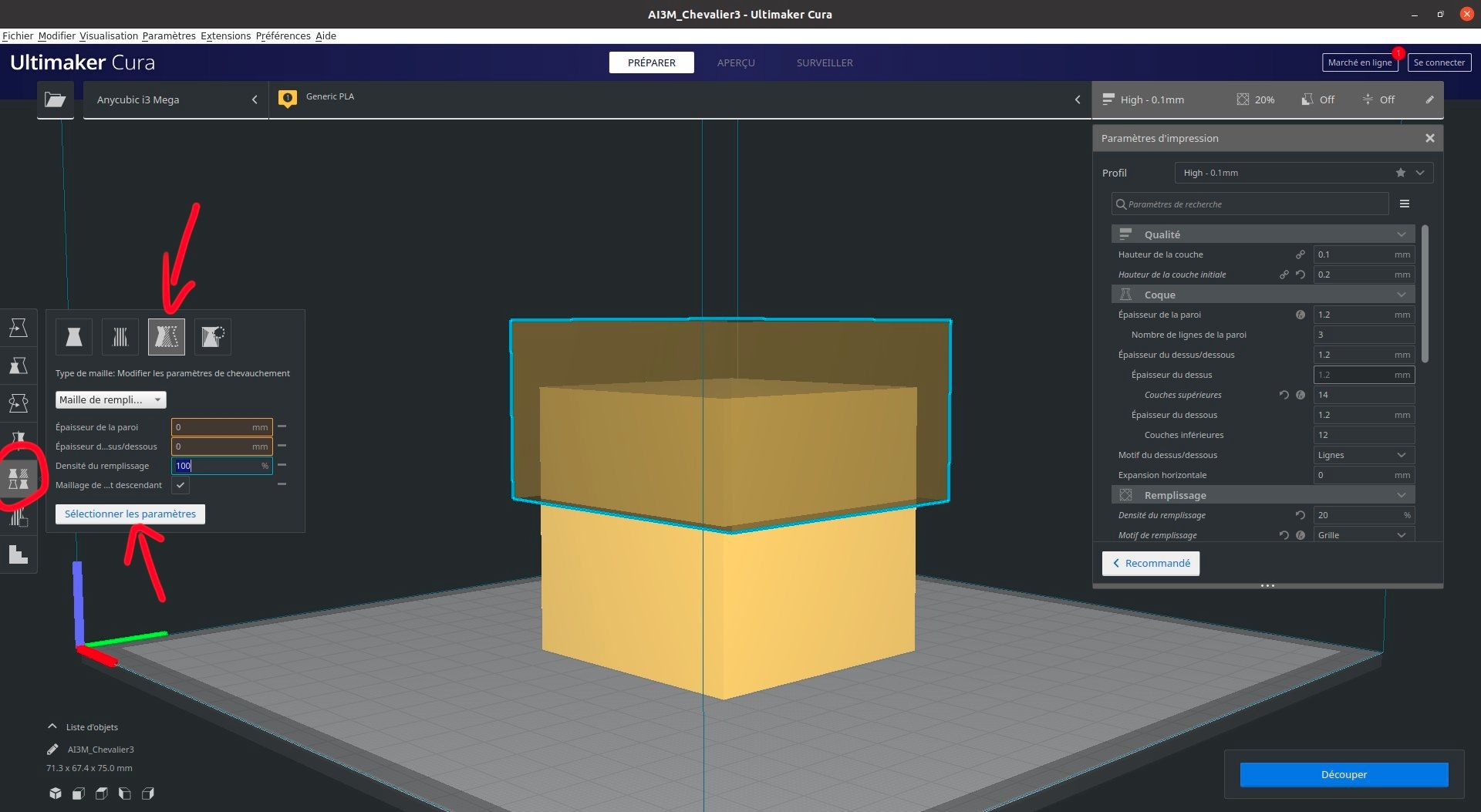Reset Hauteur de la couche initiale value
This screenshot has height=812, width=1481.
coord(1301,275)
